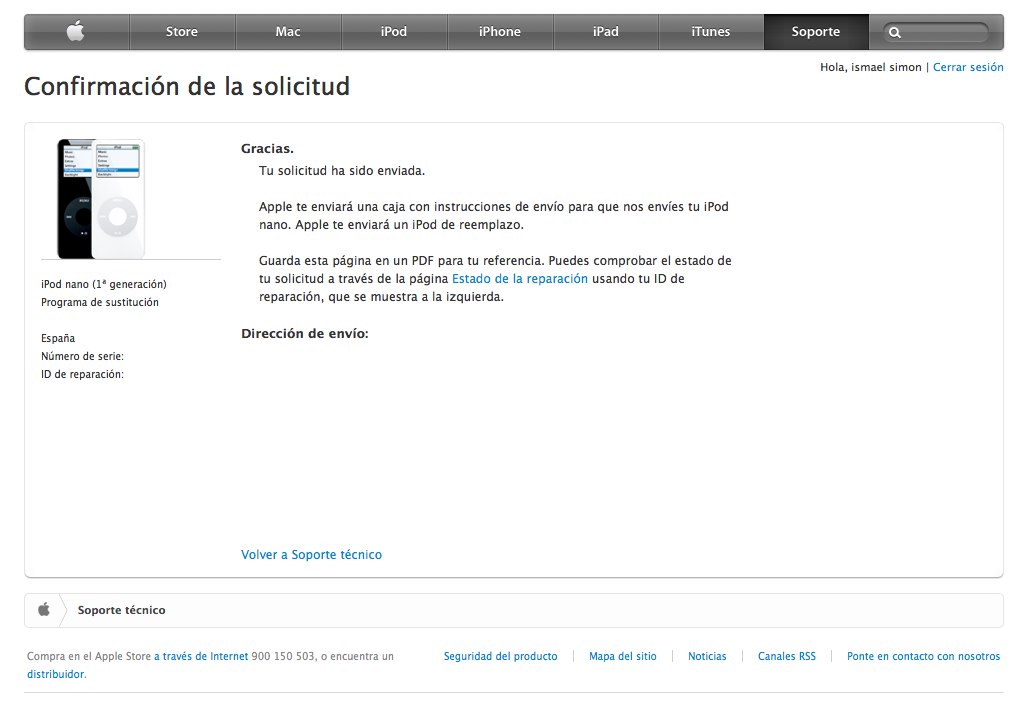Click 'iPod nano (1ª generación)' text
This screenshot has height=702, width=1024.
[104, 284]
